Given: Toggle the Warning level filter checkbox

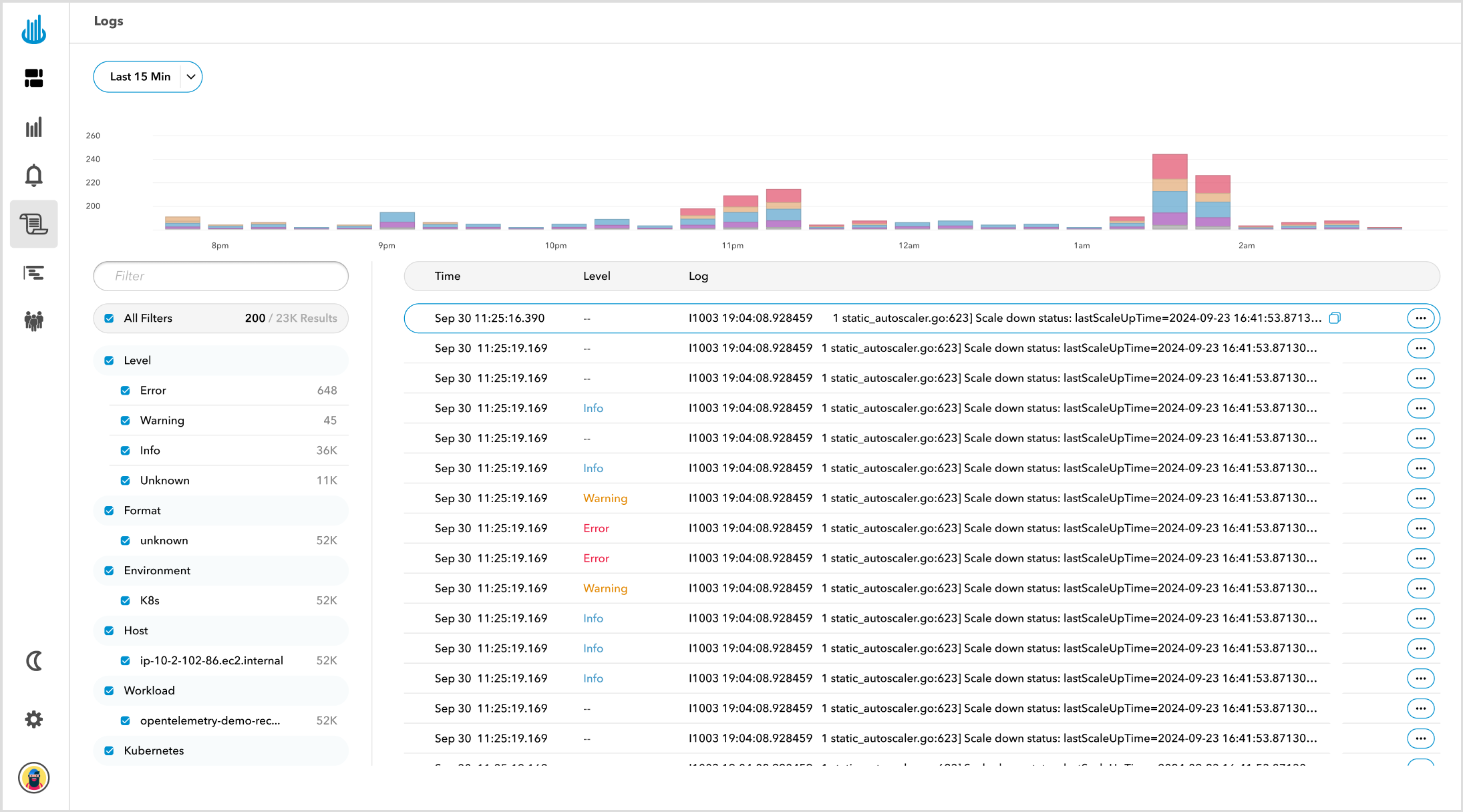Looking at the screenshot, I should pyautogui.click(x=126, y=421).
